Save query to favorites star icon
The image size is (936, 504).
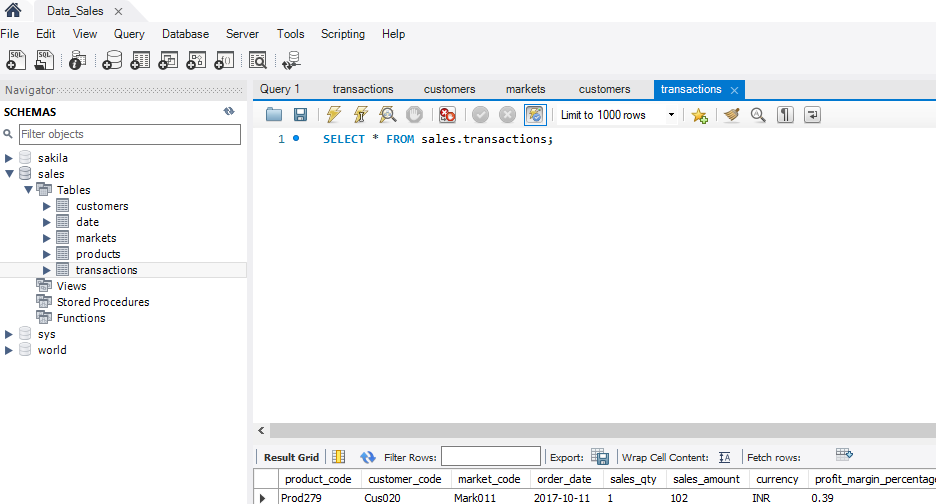coord(699,115)
